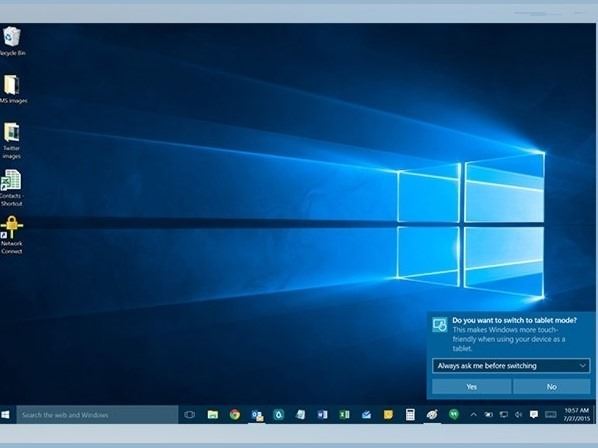Screen dimensions: 598x448
Task: Launch Google Chrome from the taskbar
Action: [235, 414]
